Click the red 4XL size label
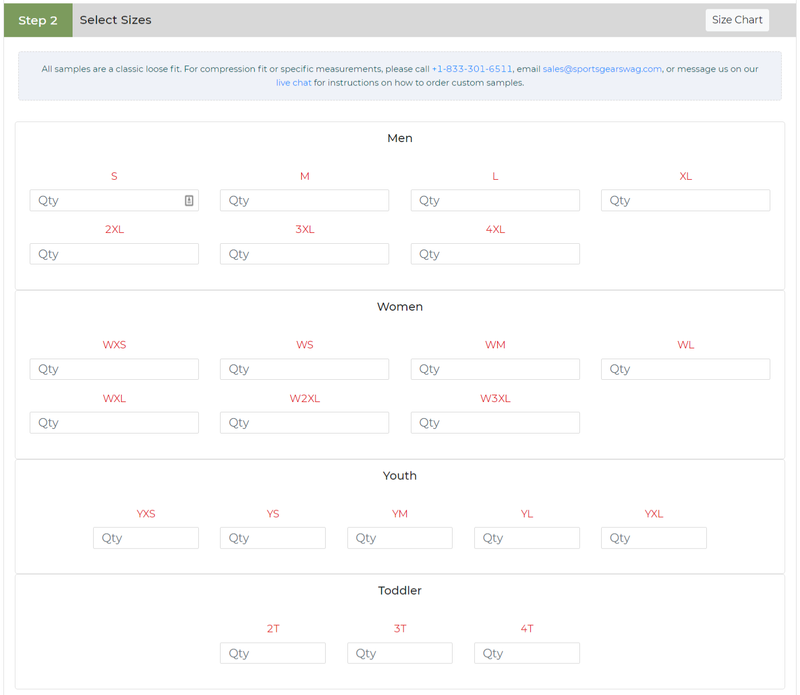The height and width of the screenshot is (695, 800). coord(495,230)
